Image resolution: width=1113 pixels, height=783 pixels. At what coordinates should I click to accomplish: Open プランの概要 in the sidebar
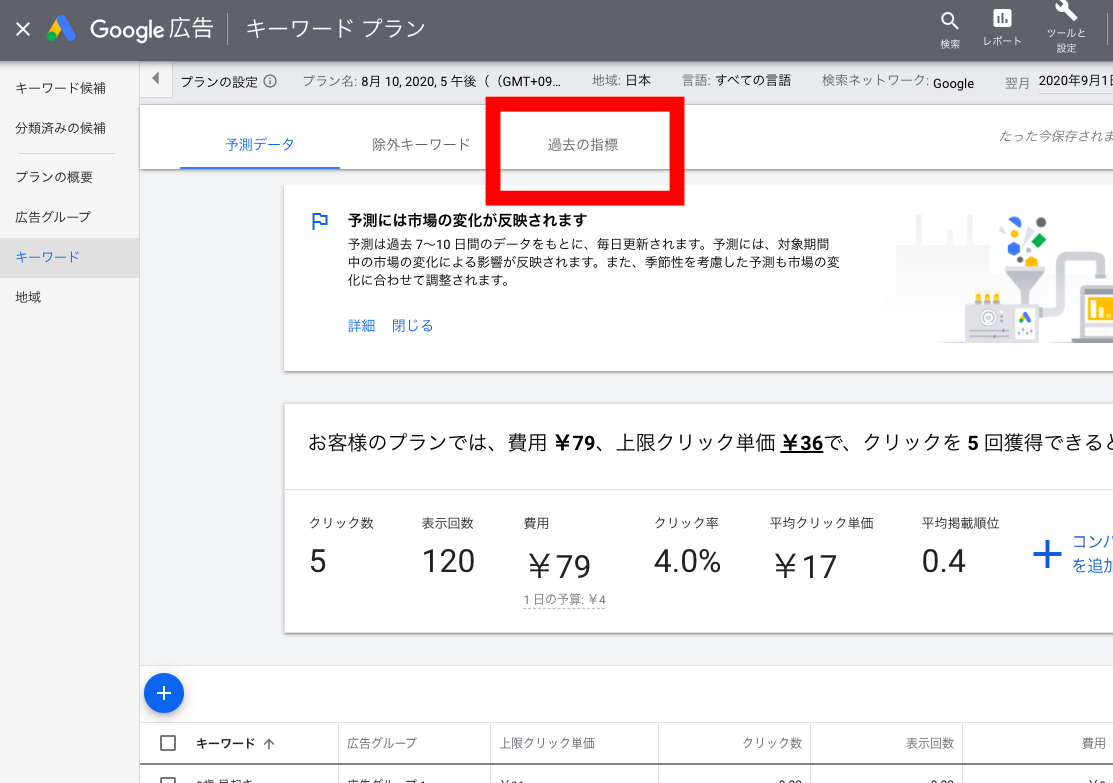[x=55, y=177]
